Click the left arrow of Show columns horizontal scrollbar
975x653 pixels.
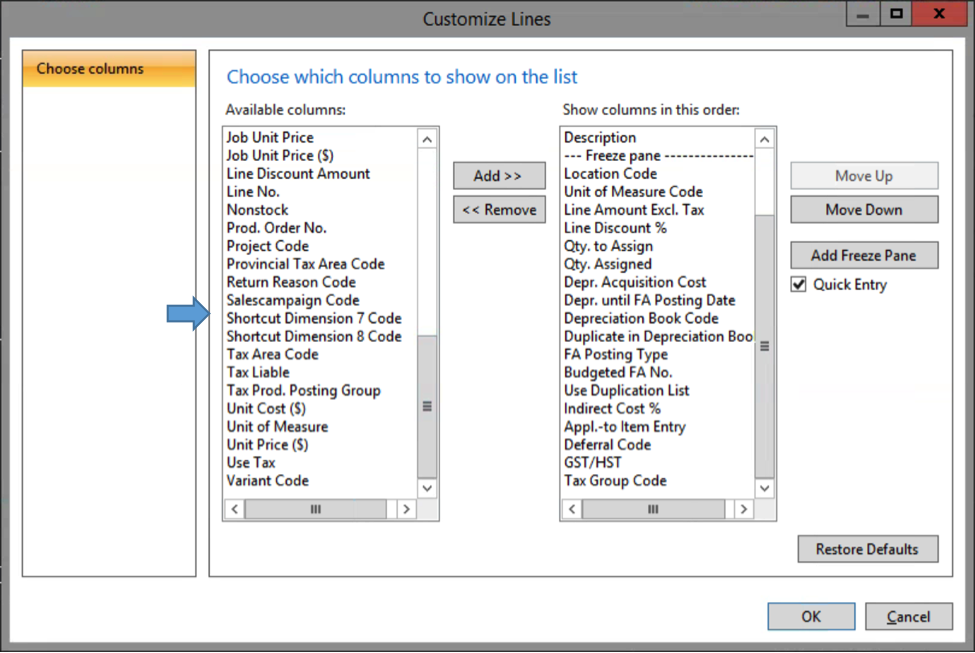(x=572, y=509)
